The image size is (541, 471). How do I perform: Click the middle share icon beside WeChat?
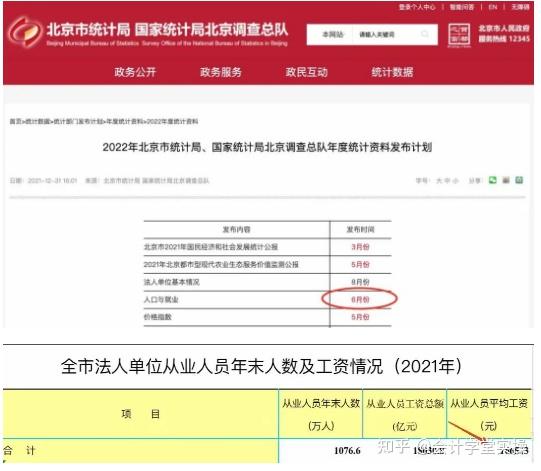coord(506,180)
